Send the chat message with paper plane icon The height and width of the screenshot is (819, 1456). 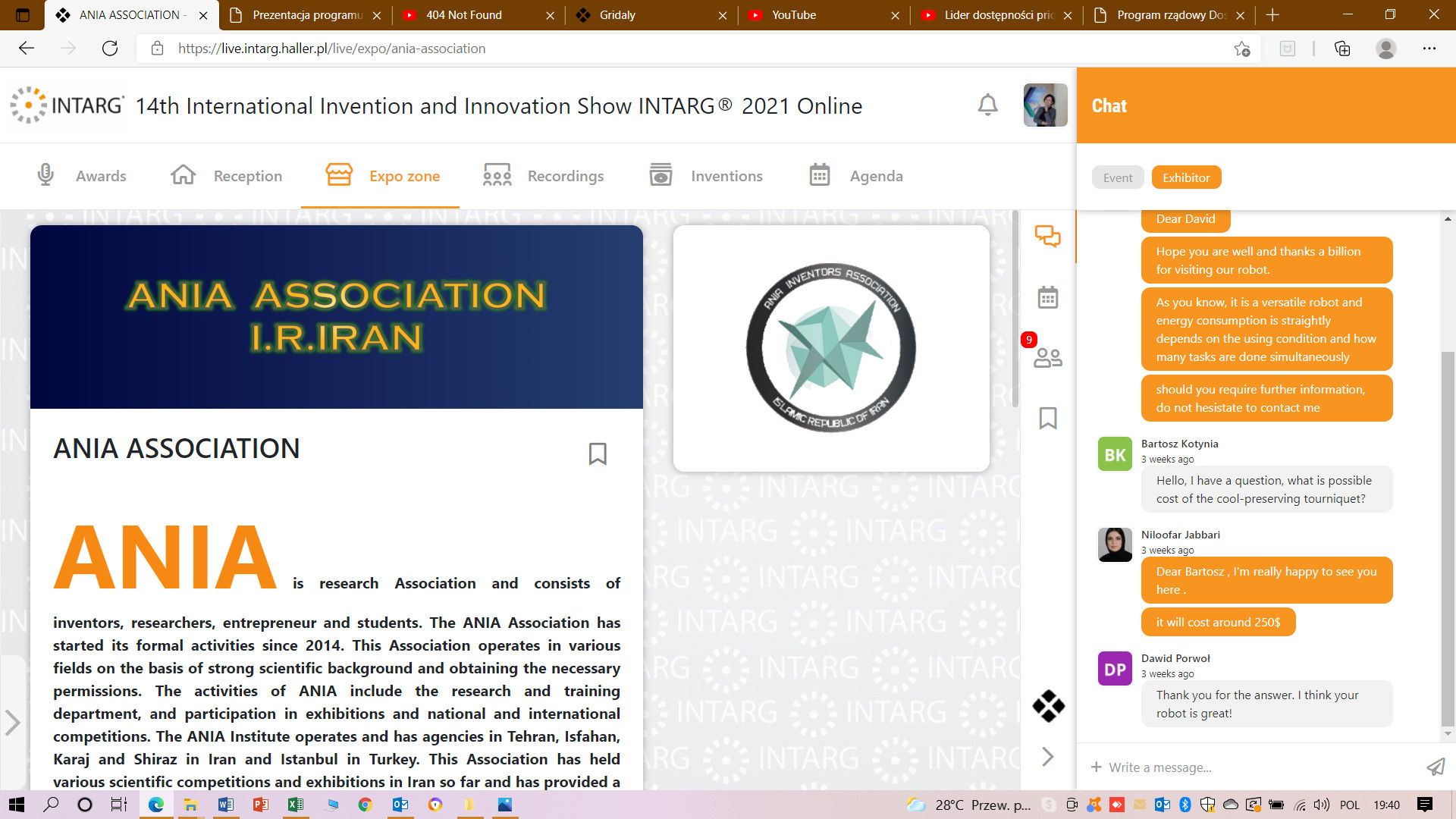pos(1436,767)
